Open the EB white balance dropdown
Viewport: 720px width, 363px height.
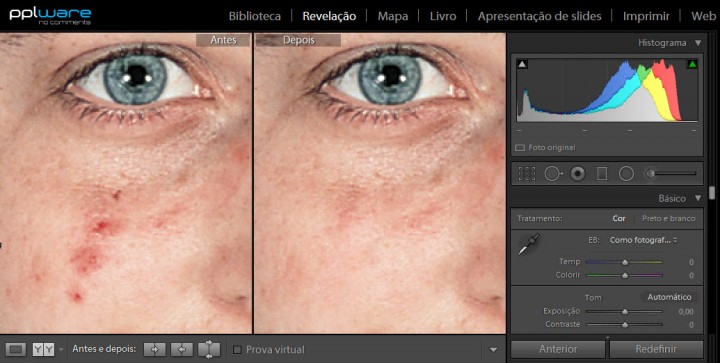(643, 240)
